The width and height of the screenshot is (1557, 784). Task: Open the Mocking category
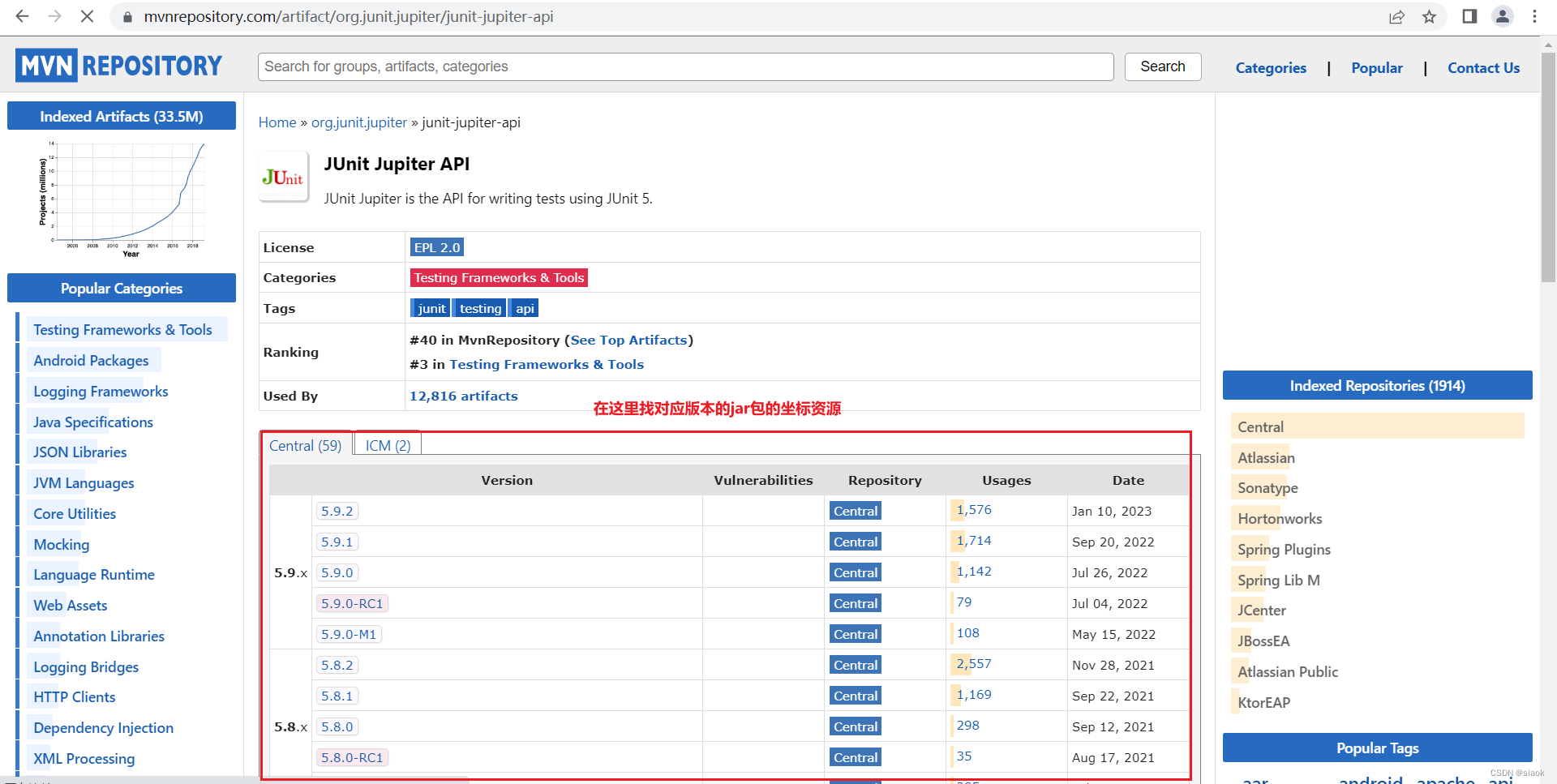[62, 545]
